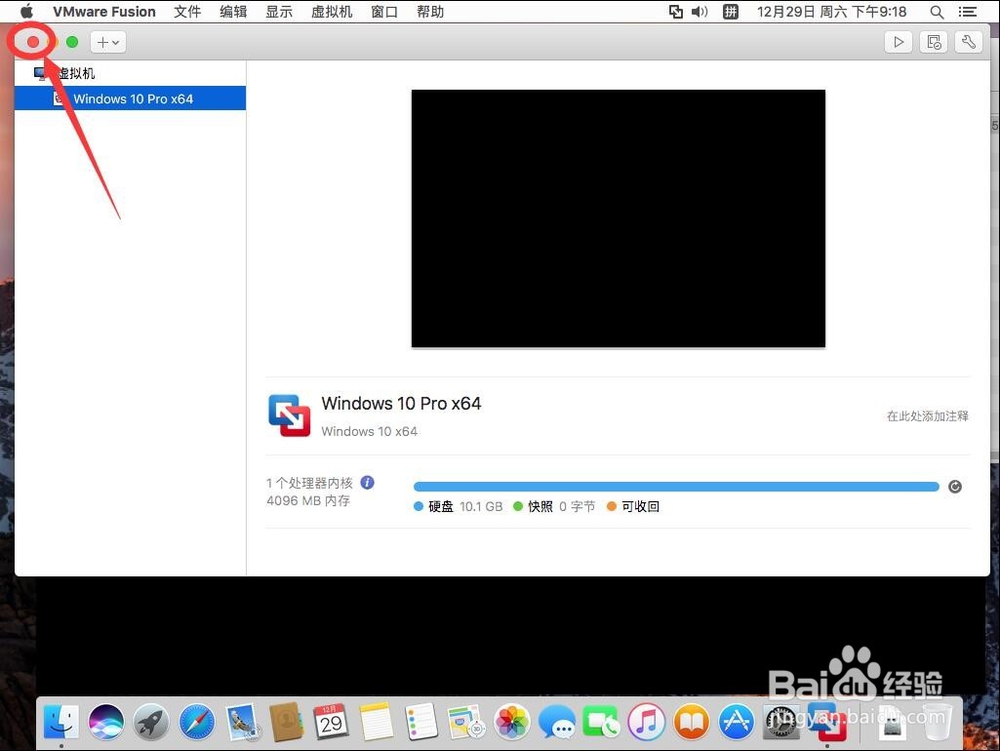Open iBooks orange icon in dock
The image size is (1000, 751).
tap(691, 722)
